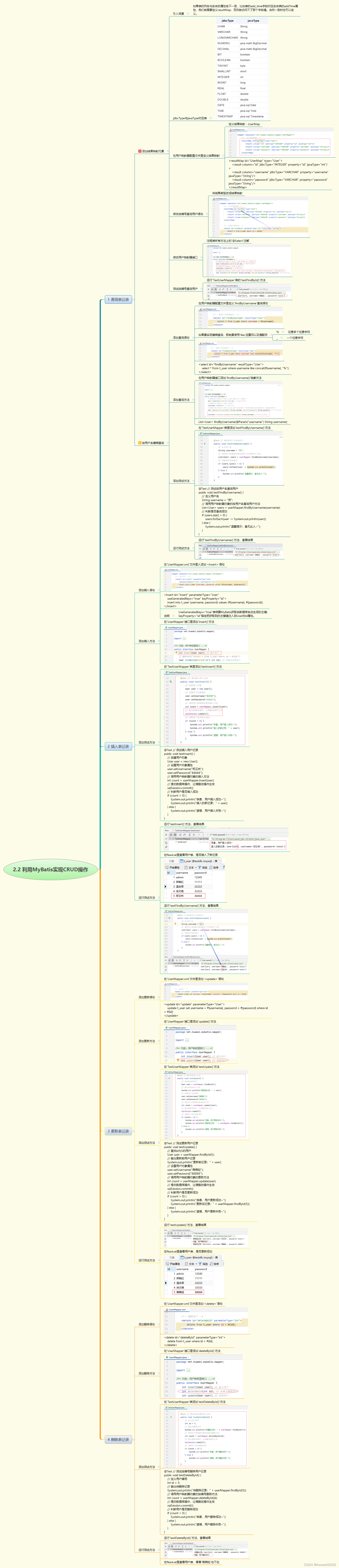Click the BOOLEAN row in jdbcType table
Image resolution: width=339 pixels, height=1568 pixels.
[x=242, y=60]
